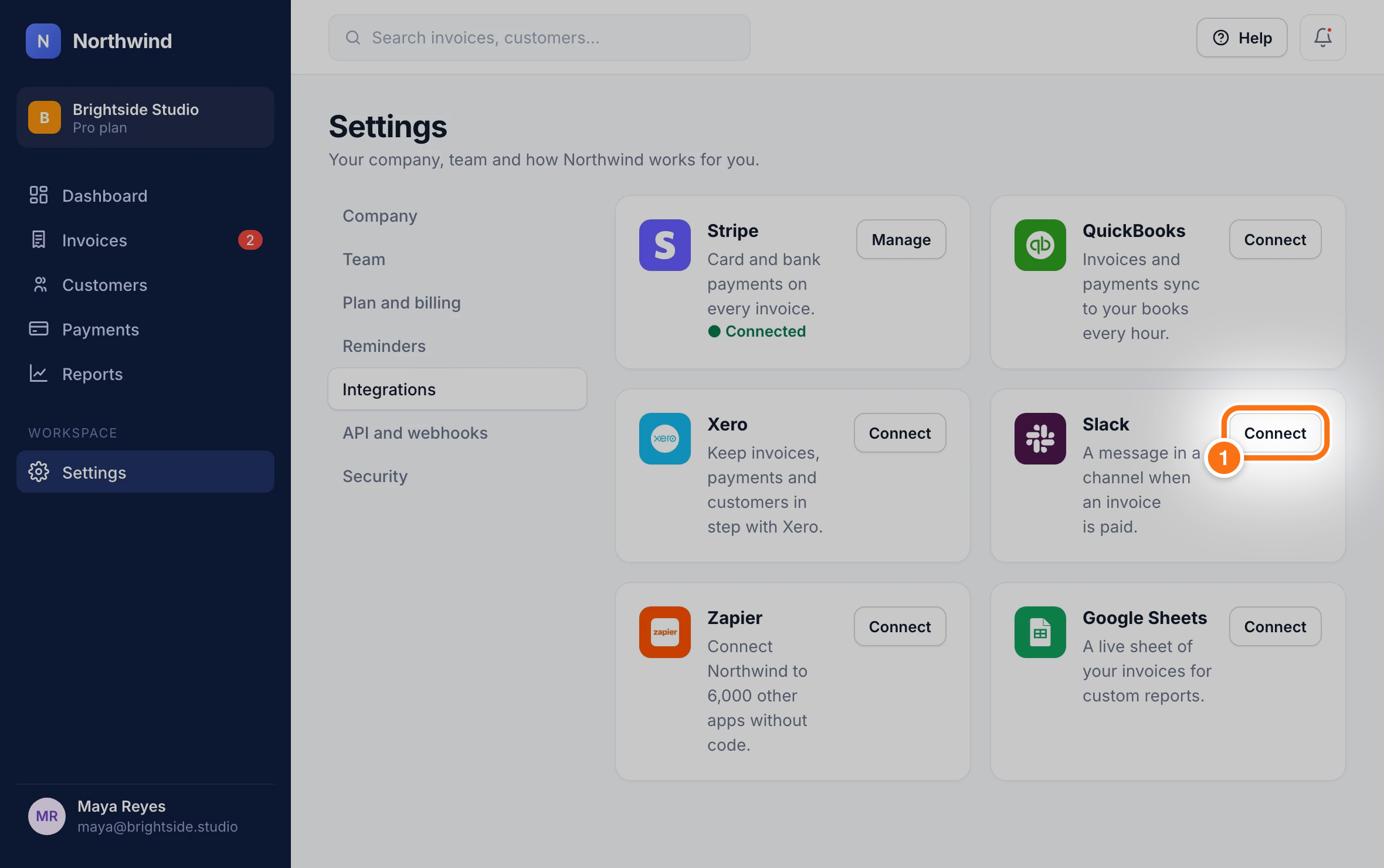Focus the search invoices field
The width and height of the screenshot is (1384, 868).
[x=539, y=38]
